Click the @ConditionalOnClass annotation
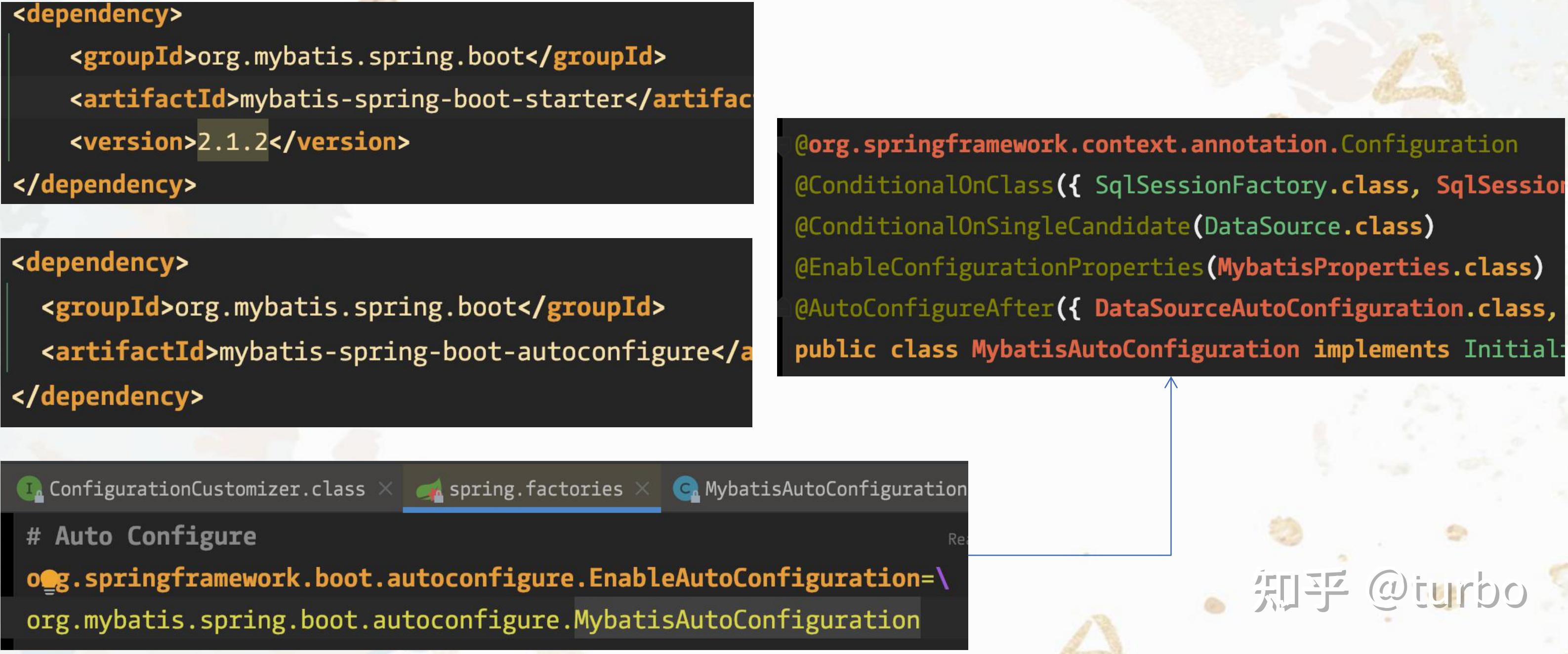The height and width of the screenshot is (654, 1568). coord(924,186)
